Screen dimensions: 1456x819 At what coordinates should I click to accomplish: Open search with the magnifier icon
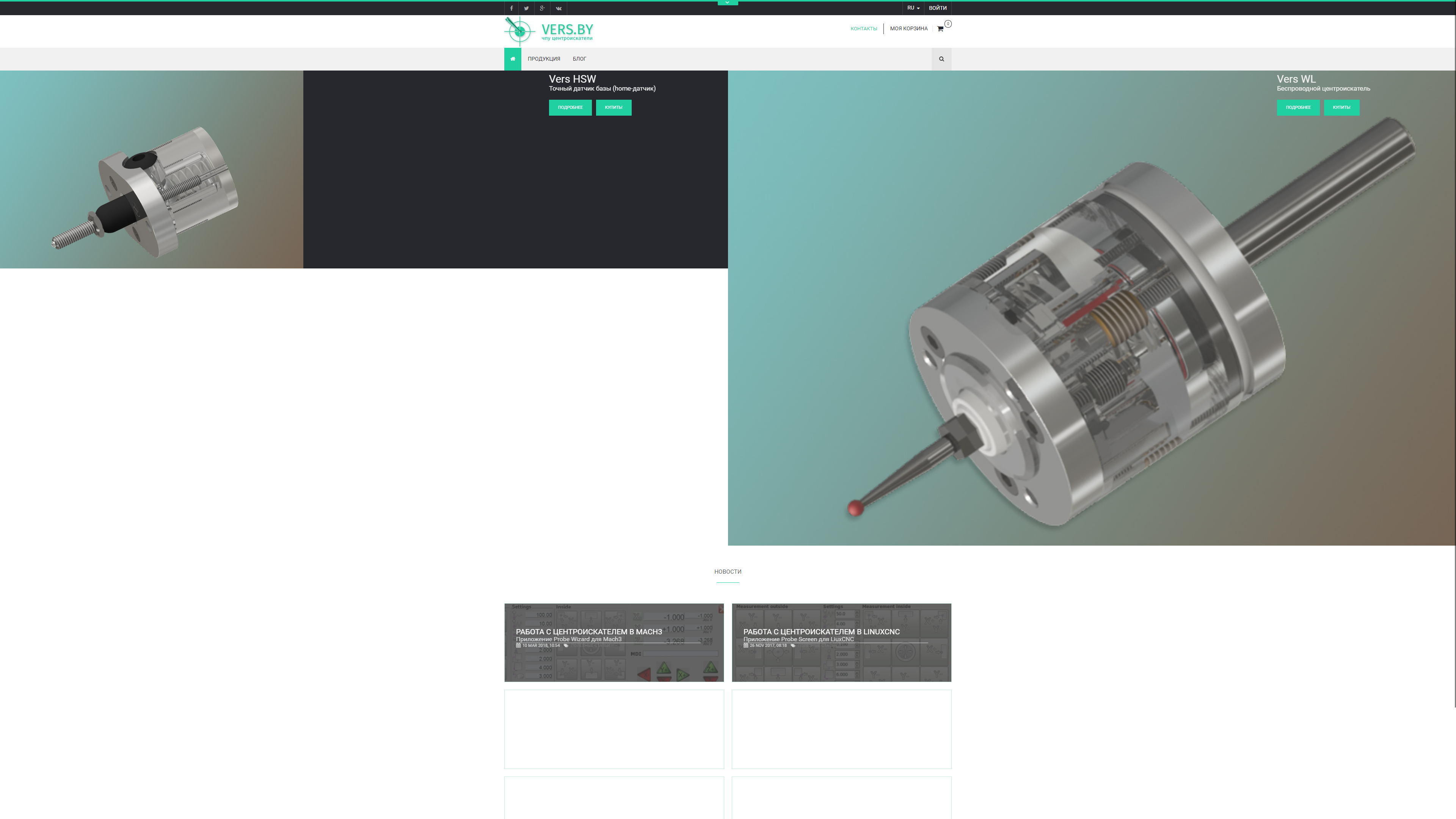[x=941, y=59]
